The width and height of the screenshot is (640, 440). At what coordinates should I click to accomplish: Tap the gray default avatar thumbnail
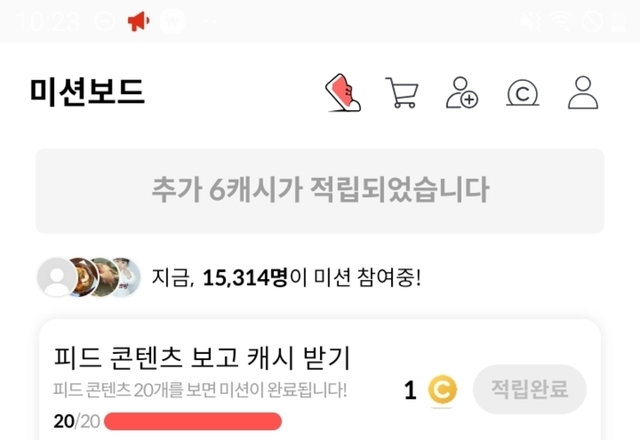pyautogui.click(x=57, y=277)
